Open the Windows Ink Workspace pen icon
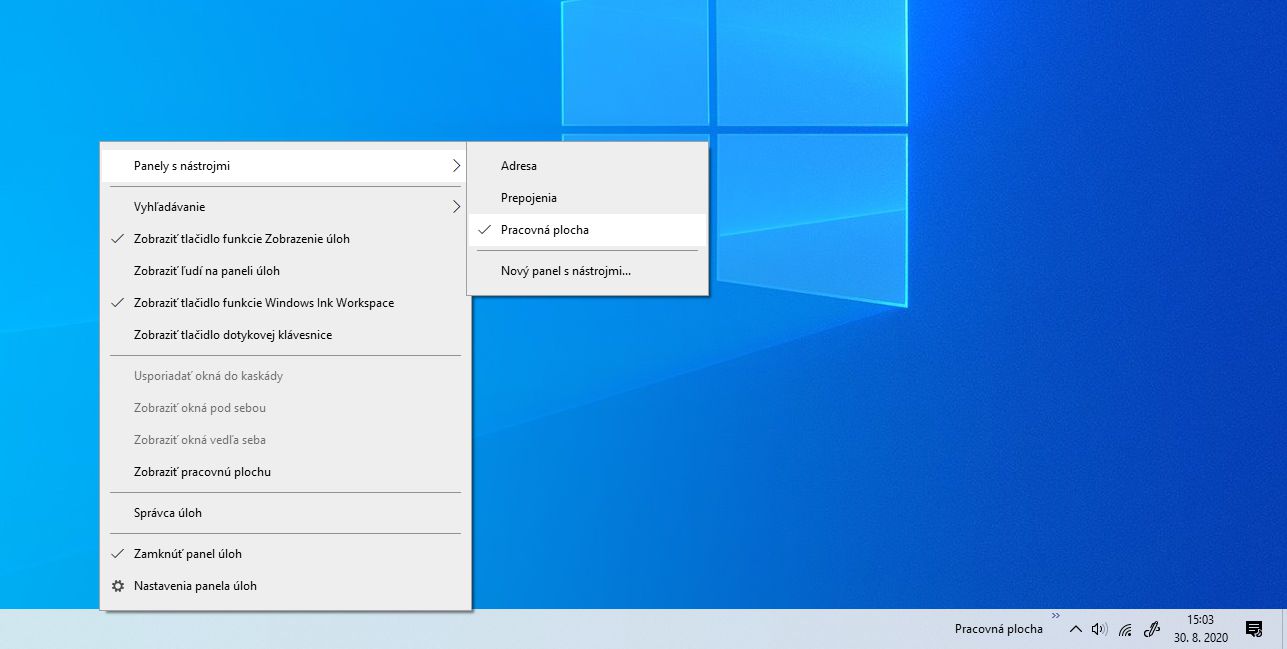Viewport: 1287px width, 649px height. 1151,629
